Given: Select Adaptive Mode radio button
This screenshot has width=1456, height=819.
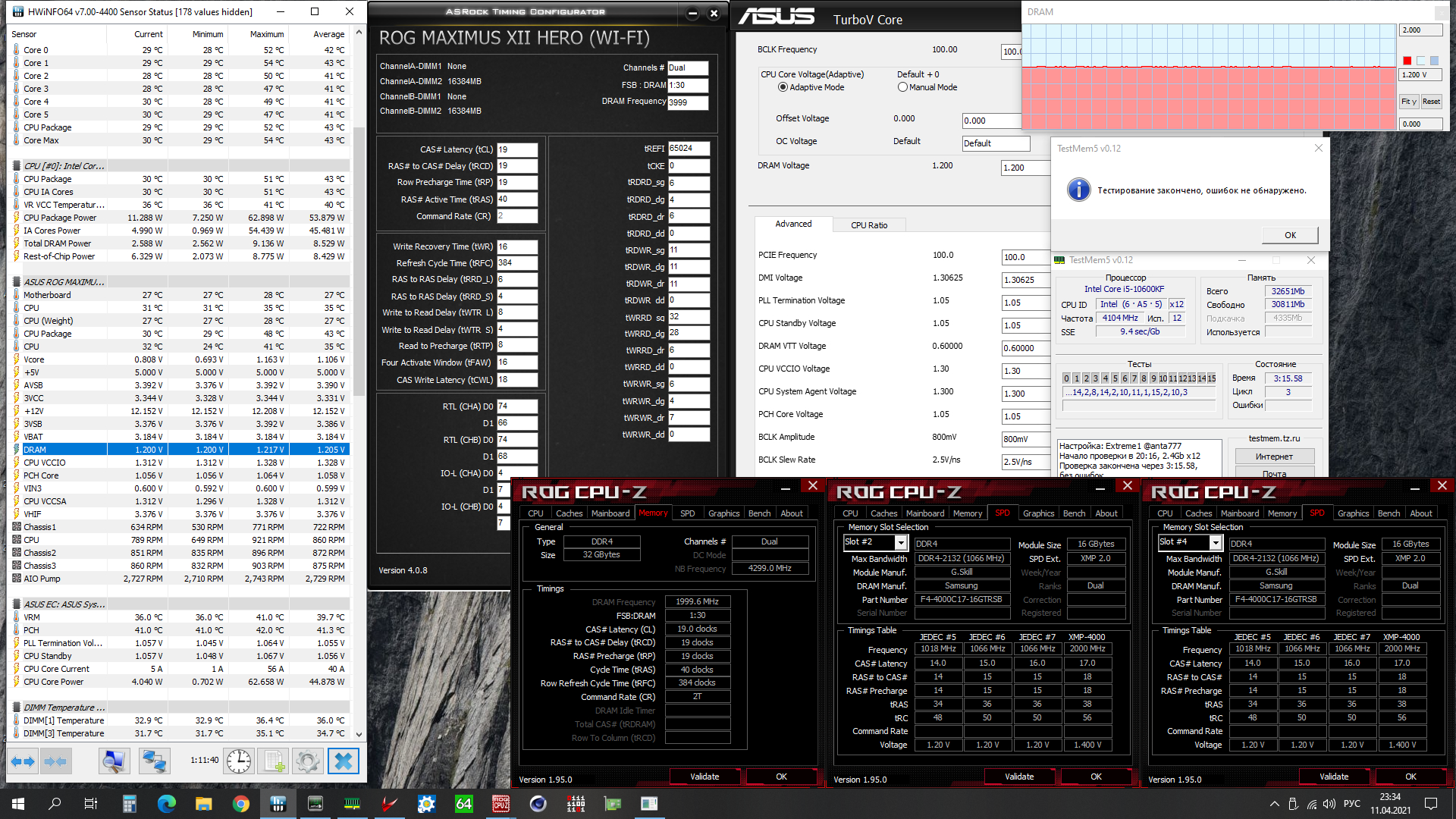Looking at the screenshot, I should 783,87.
